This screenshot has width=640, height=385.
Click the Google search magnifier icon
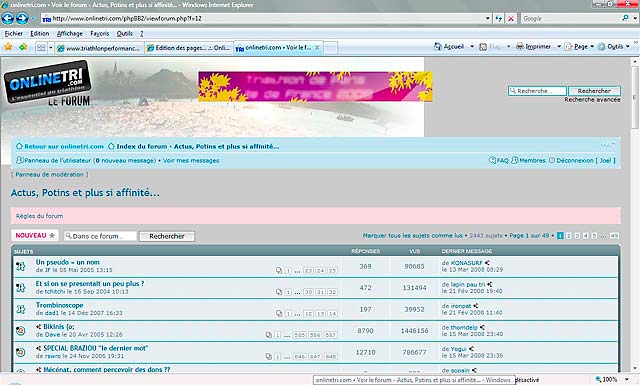point(625,18)
